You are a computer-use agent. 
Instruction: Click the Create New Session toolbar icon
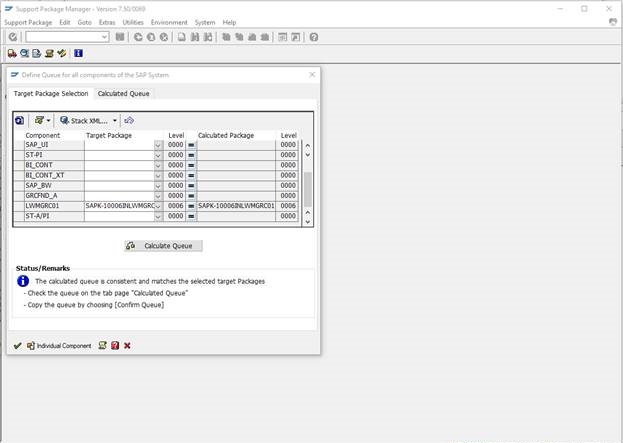(282, 37)
